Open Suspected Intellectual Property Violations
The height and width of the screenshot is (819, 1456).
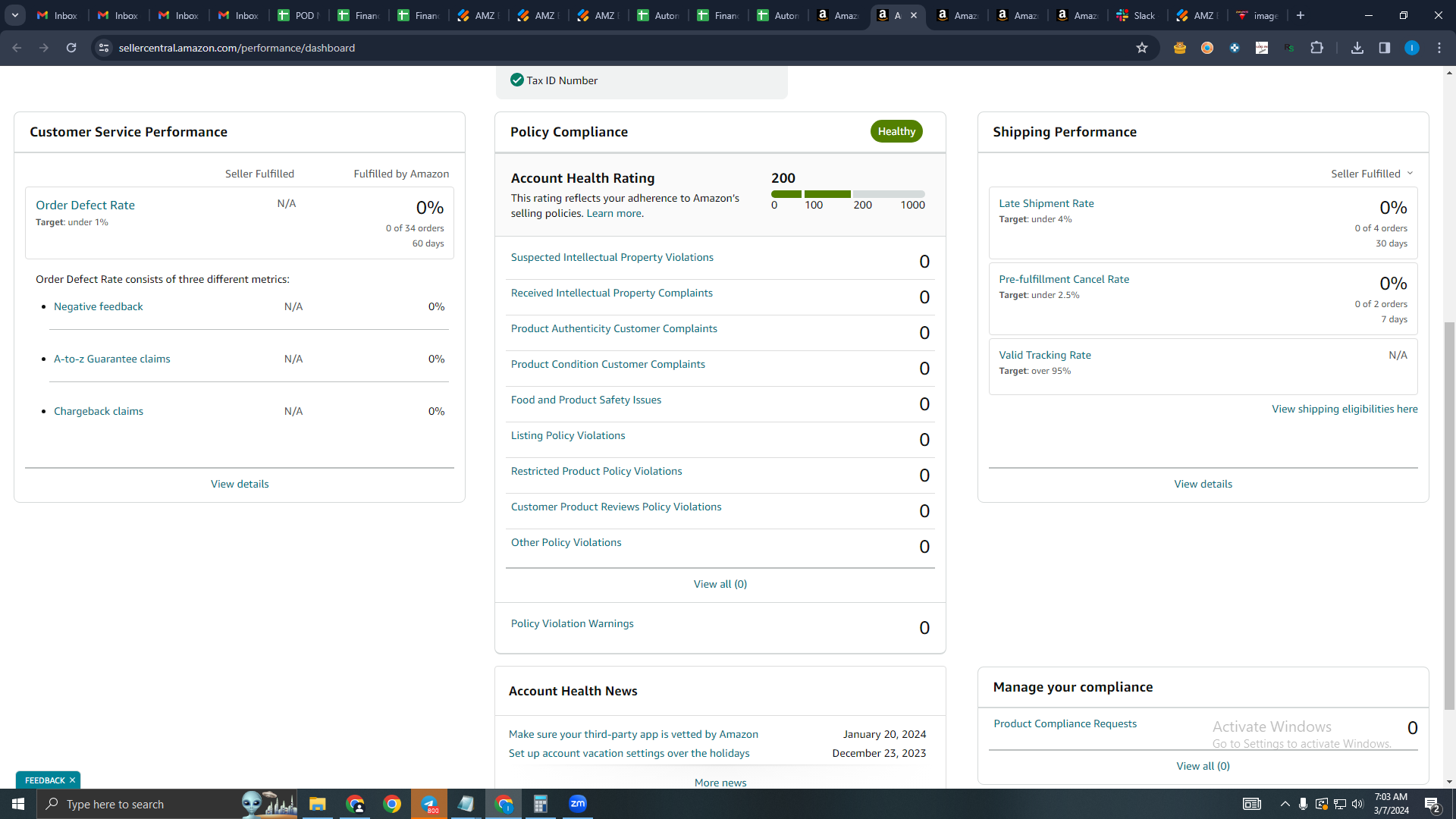612,257
